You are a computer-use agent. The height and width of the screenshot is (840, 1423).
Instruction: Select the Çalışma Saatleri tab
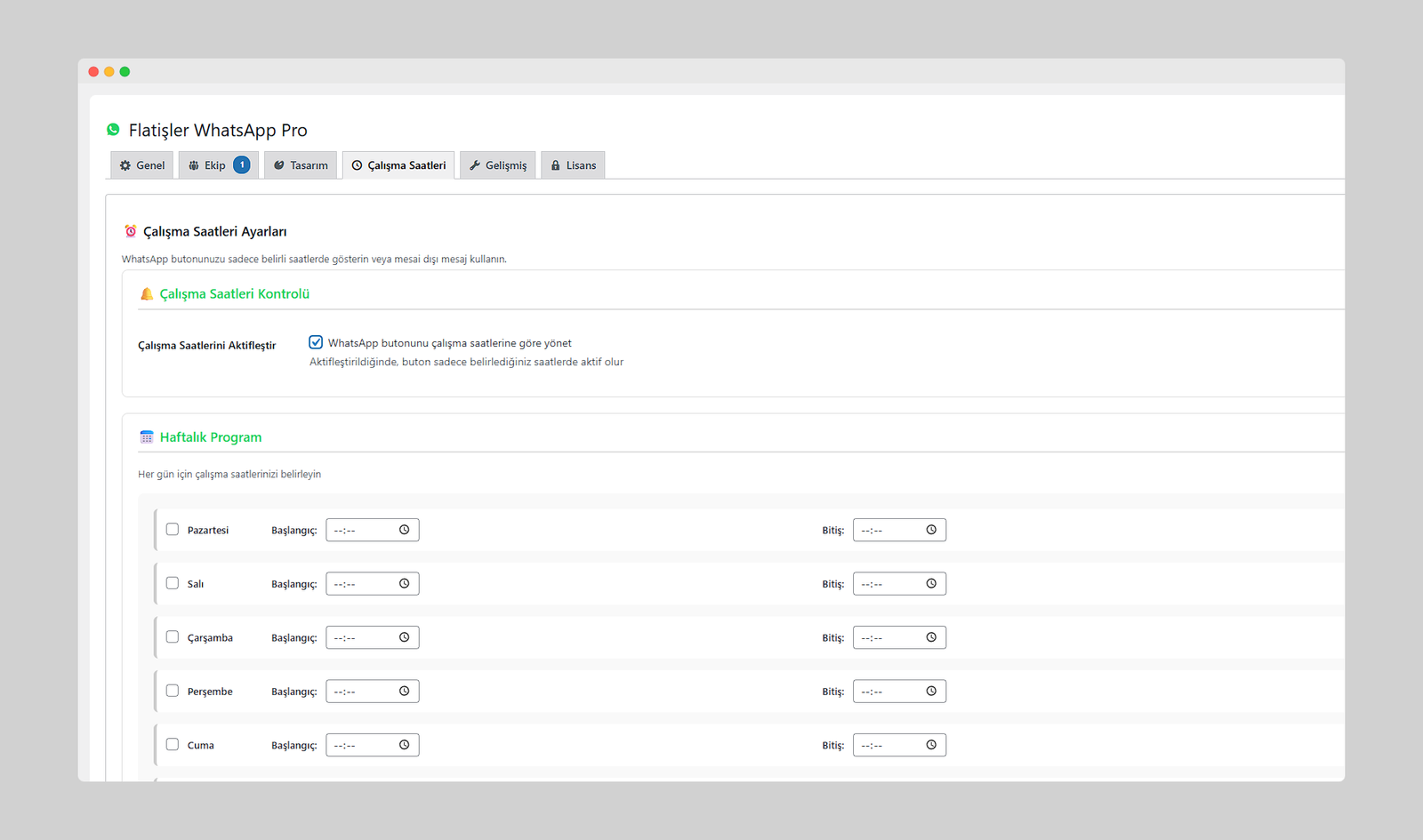(x=398, y=165)
